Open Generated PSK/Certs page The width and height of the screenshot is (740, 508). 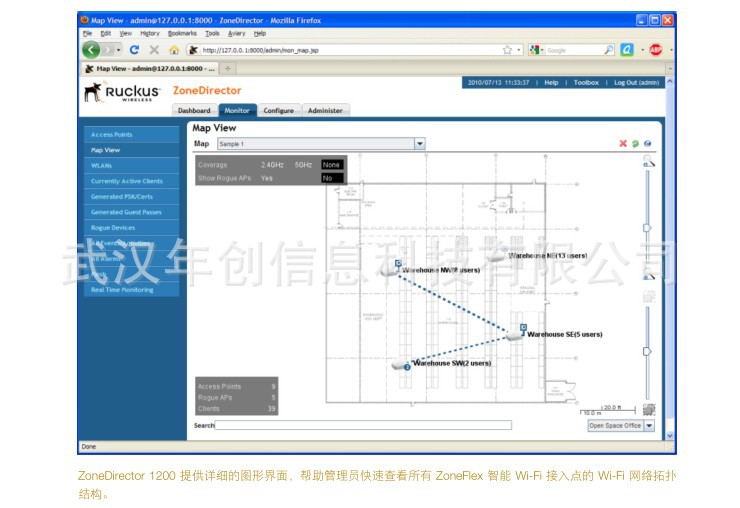(x=132, y=197)
